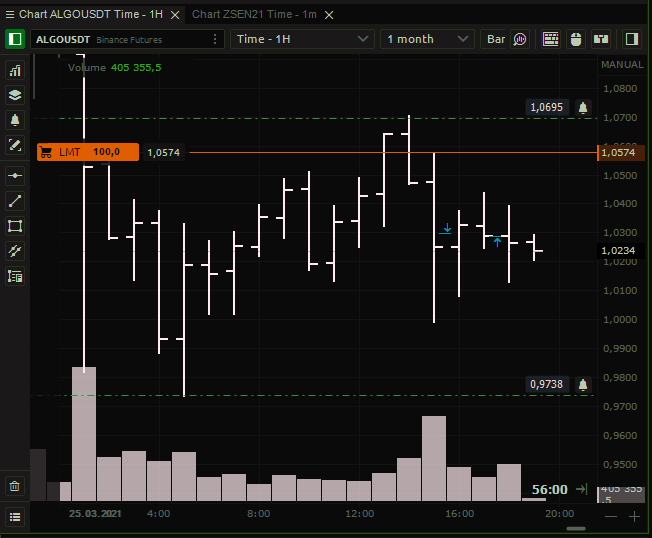
Task: Click the trash icon to delete drawings
Action: pos(15,486)
